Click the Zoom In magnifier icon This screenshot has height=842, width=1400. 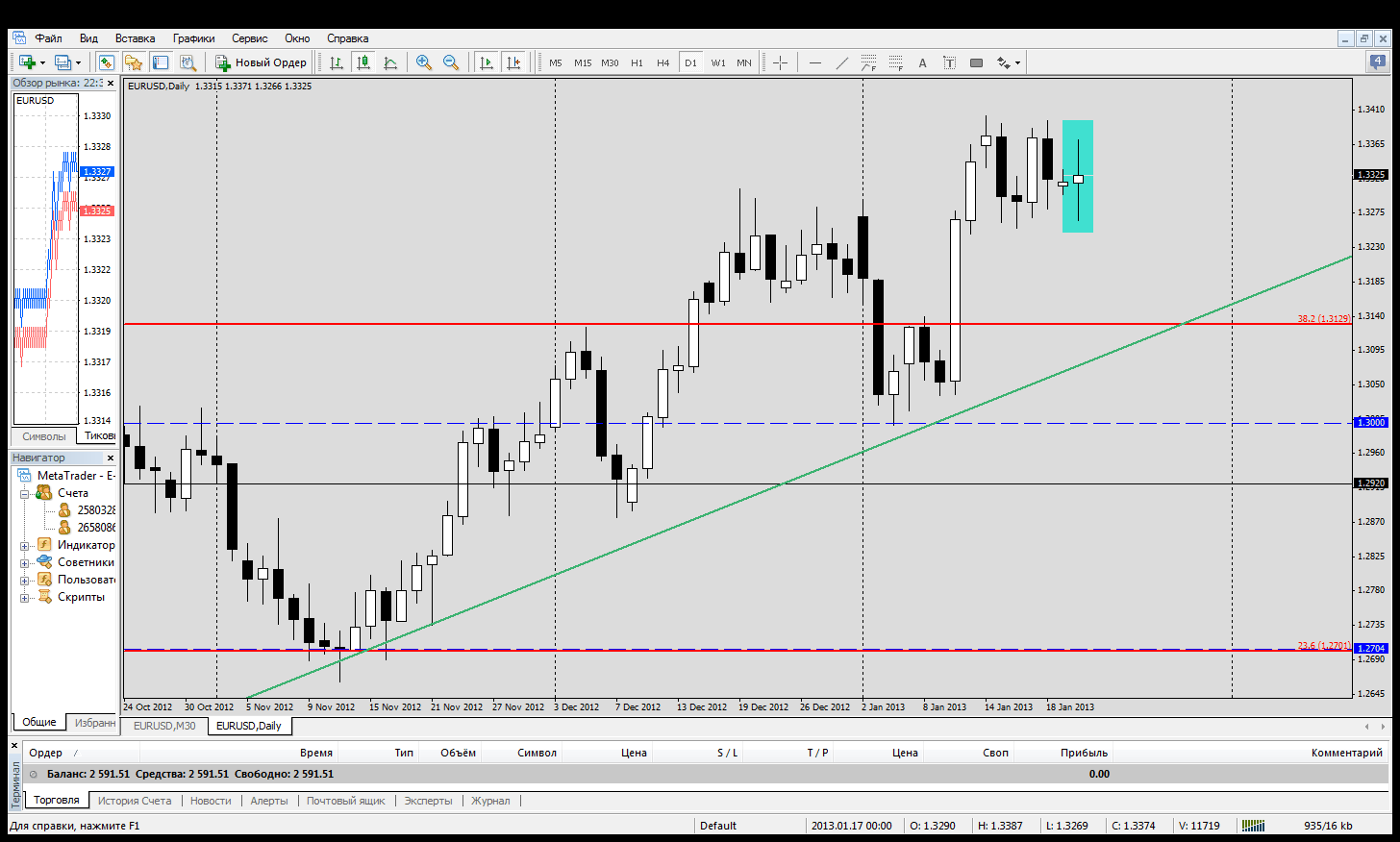click(x=423, y=62)
